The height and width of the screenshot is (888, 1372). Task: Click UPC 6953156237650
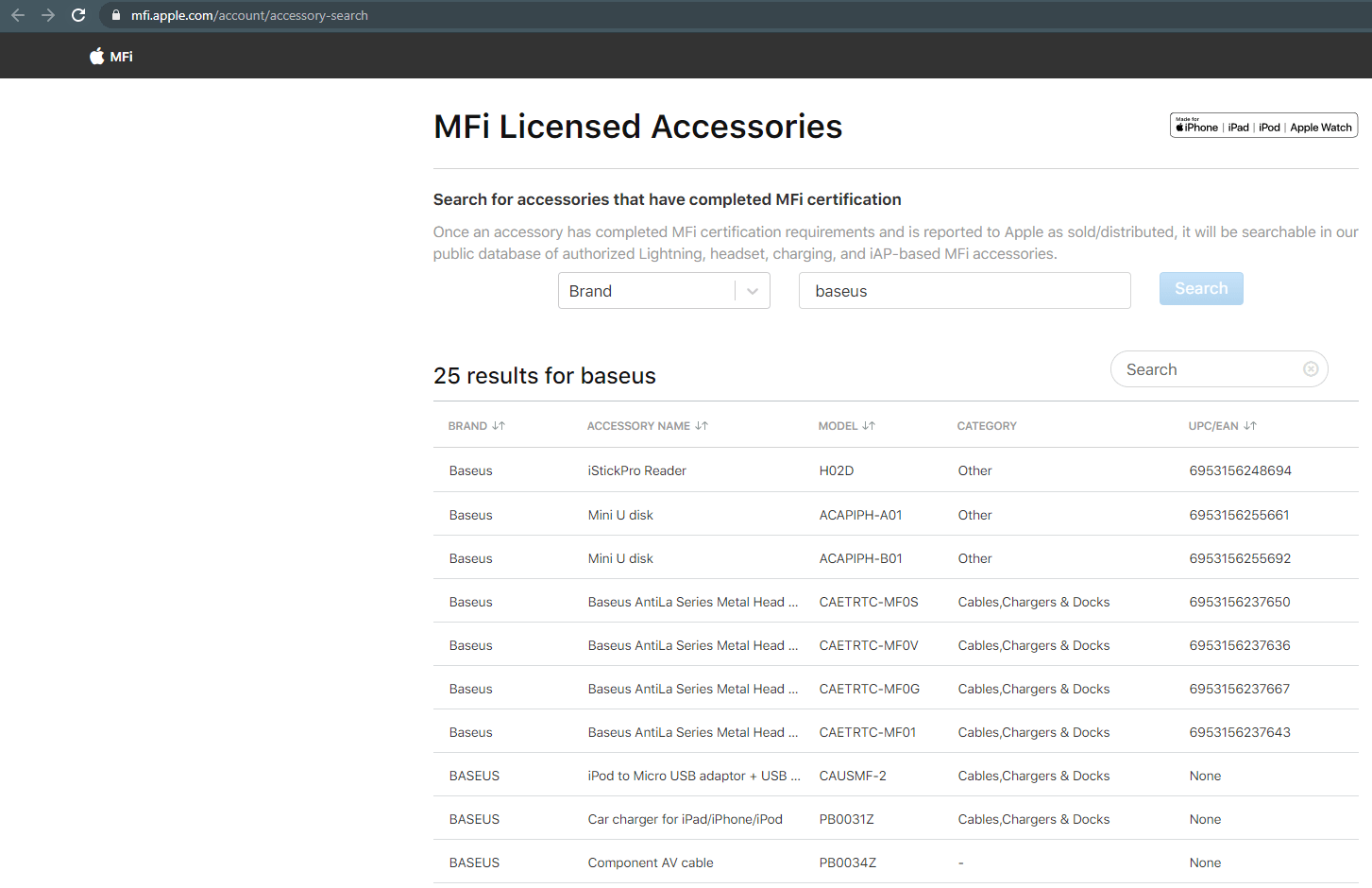[x=1240, y=602]
